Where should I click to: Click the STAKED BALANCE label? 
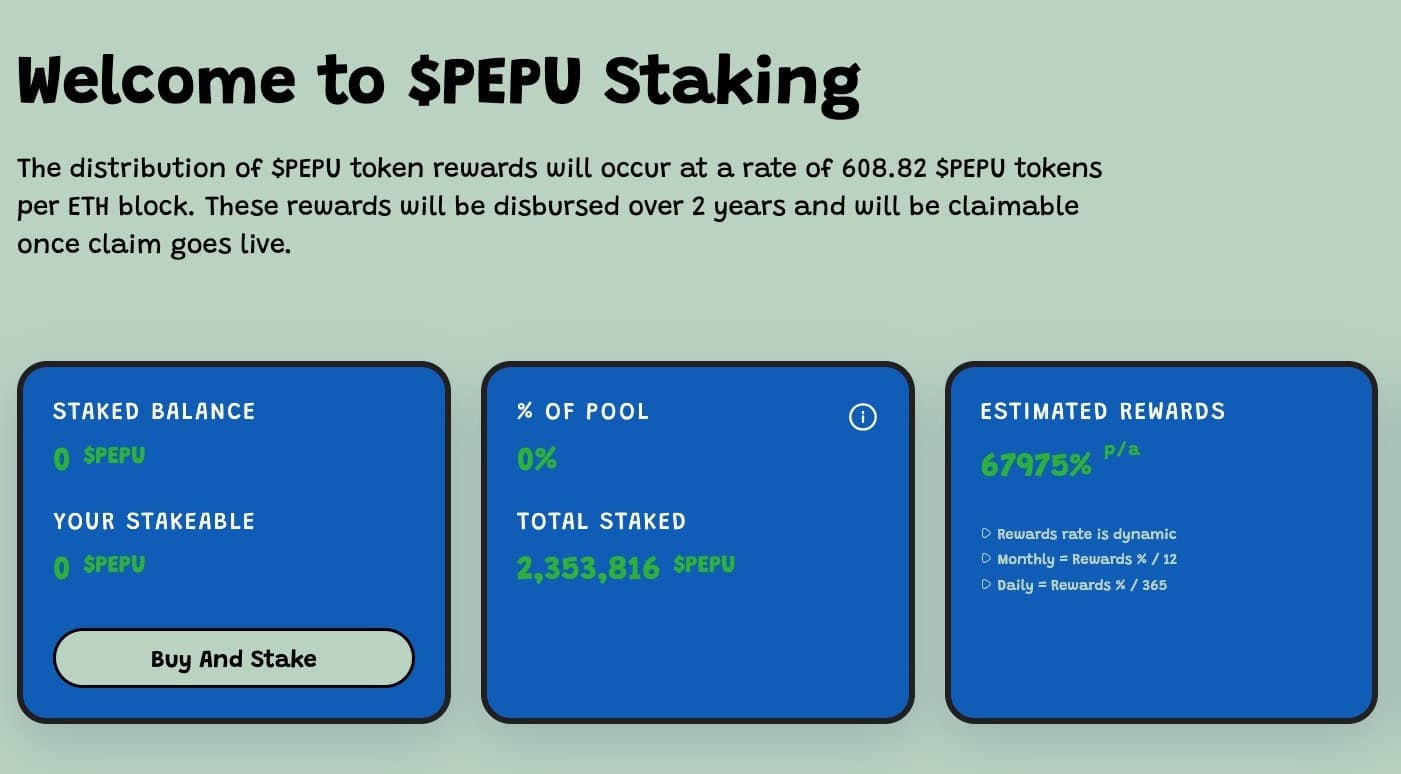point(154,411)
